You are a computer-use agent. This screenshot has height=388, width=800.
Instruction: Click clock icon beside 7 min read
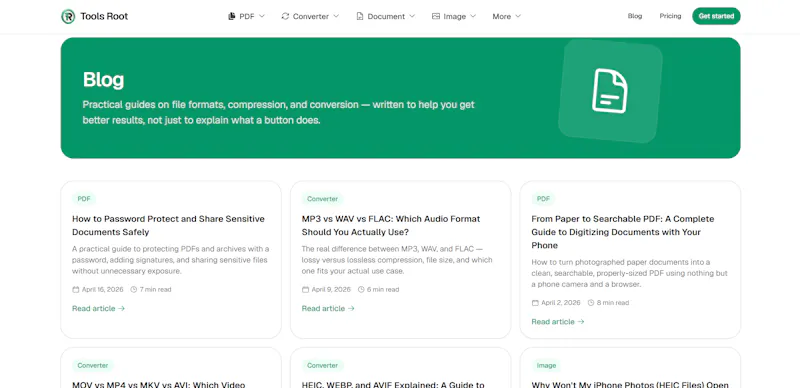tap(134, 289)
